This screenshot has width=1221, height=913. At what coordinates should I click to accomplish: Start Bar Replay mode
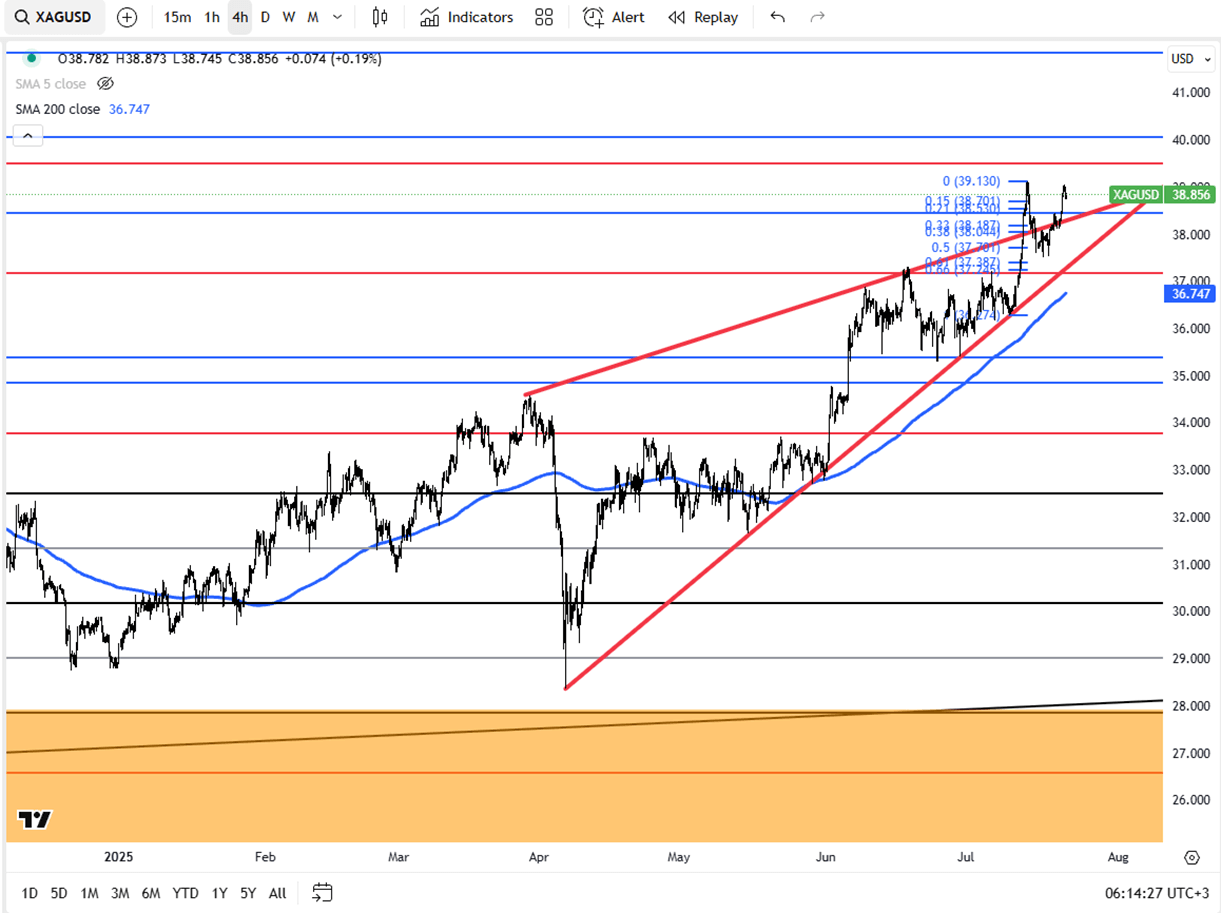click(703, 17)
